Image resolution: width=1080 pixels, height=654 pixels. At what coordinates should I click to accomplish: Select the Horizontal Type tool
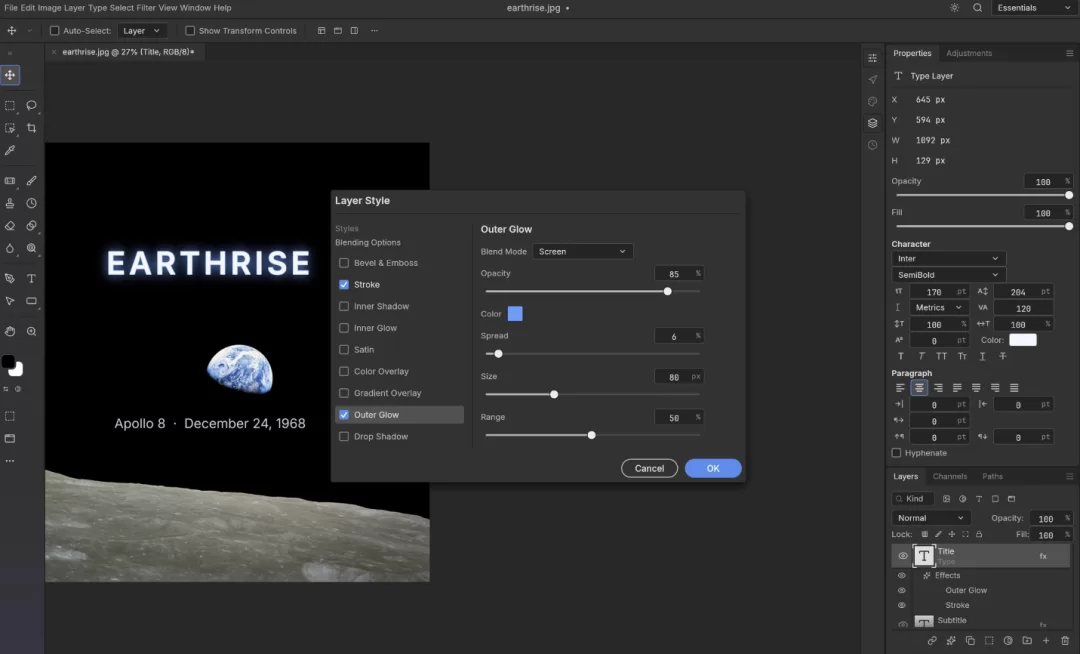(x=32, y=278)
